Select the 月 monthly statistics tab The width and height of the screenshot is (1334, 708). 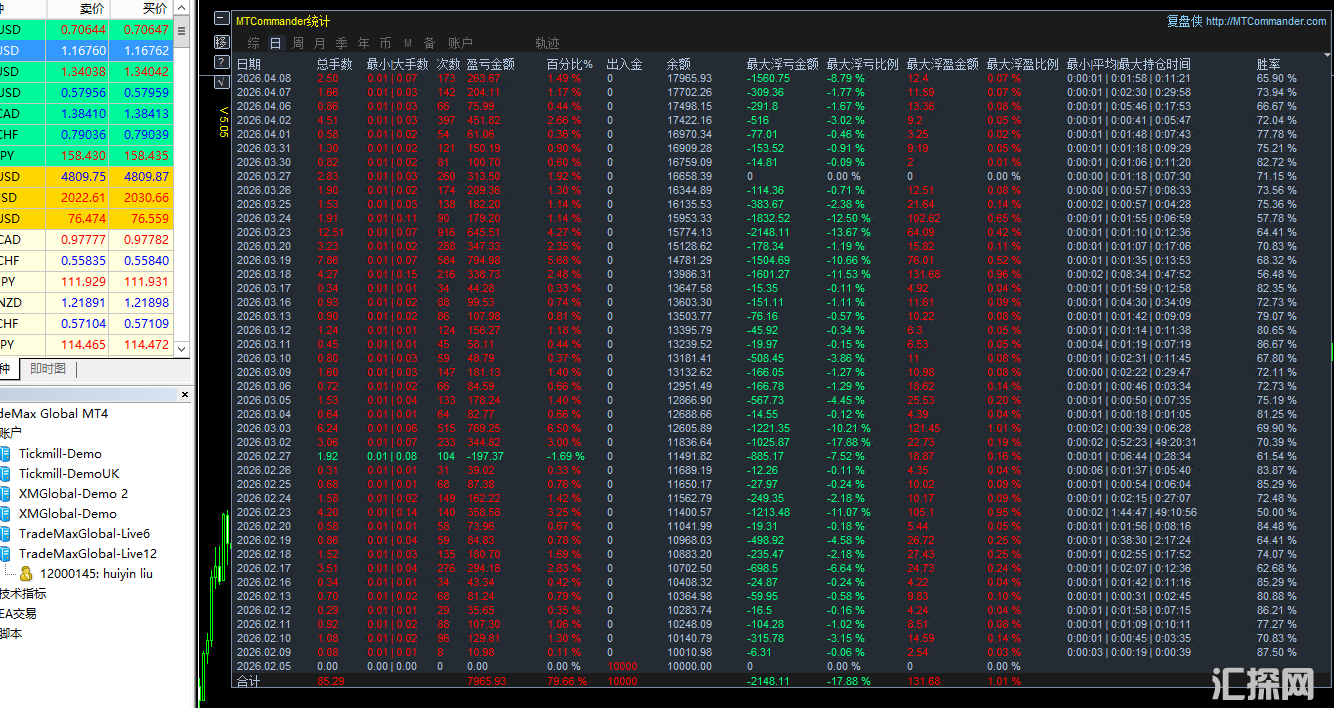pyautogui.click(x=319, y=43)
